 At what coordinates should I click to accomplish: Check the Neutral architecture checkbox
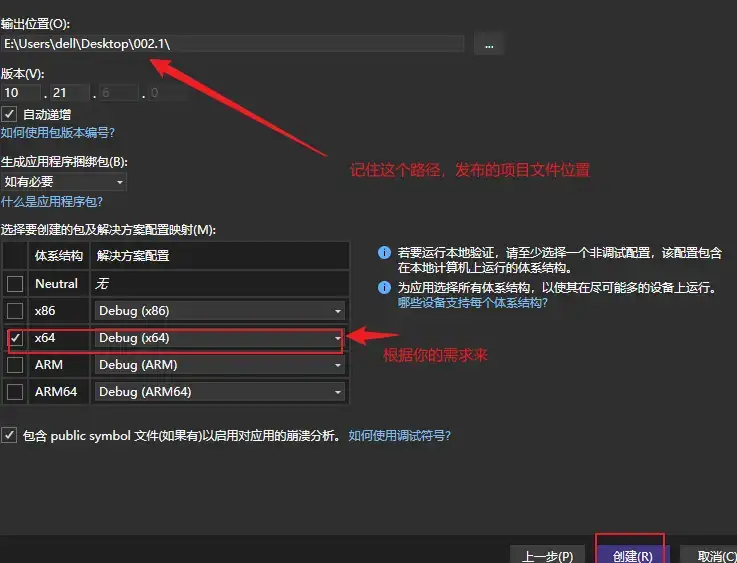coord(15,283)
